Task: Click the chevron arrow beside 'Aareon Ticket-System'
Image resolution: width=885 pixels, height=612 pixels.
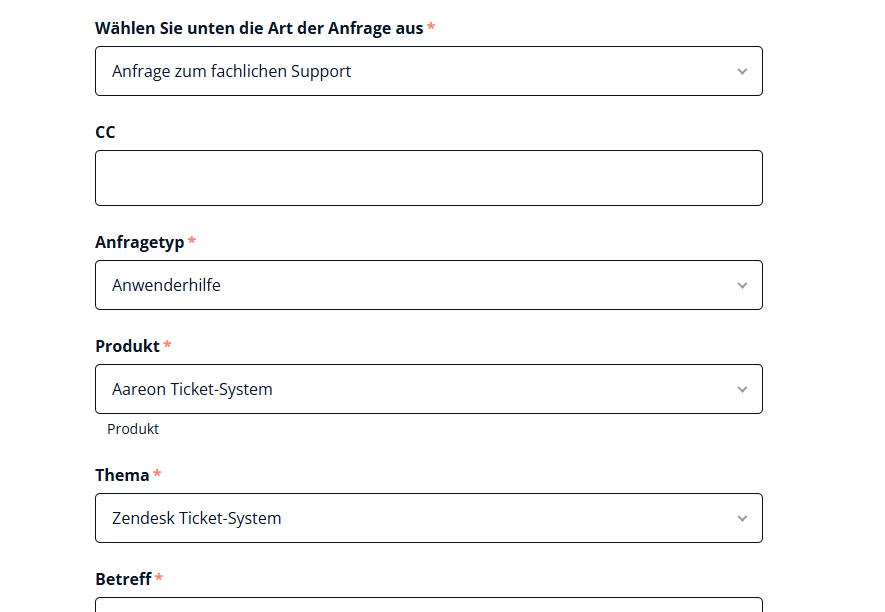Action: coord(742,389)
